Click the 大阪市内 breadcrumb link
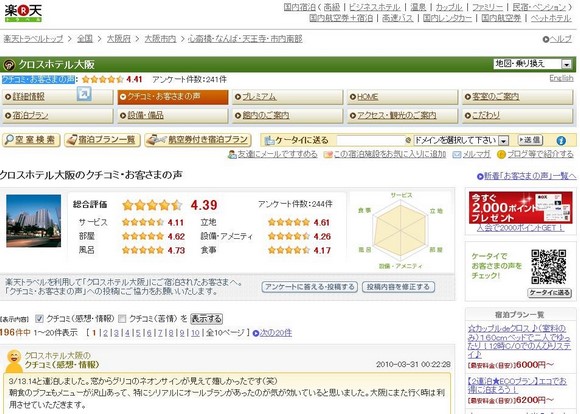This screenshot has height=414, width=580. tap(160, 39)
